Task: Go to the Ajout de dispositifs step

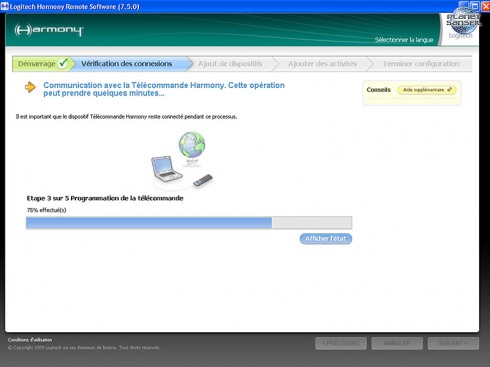Action: pyautogui.click(x=230, y=64)
